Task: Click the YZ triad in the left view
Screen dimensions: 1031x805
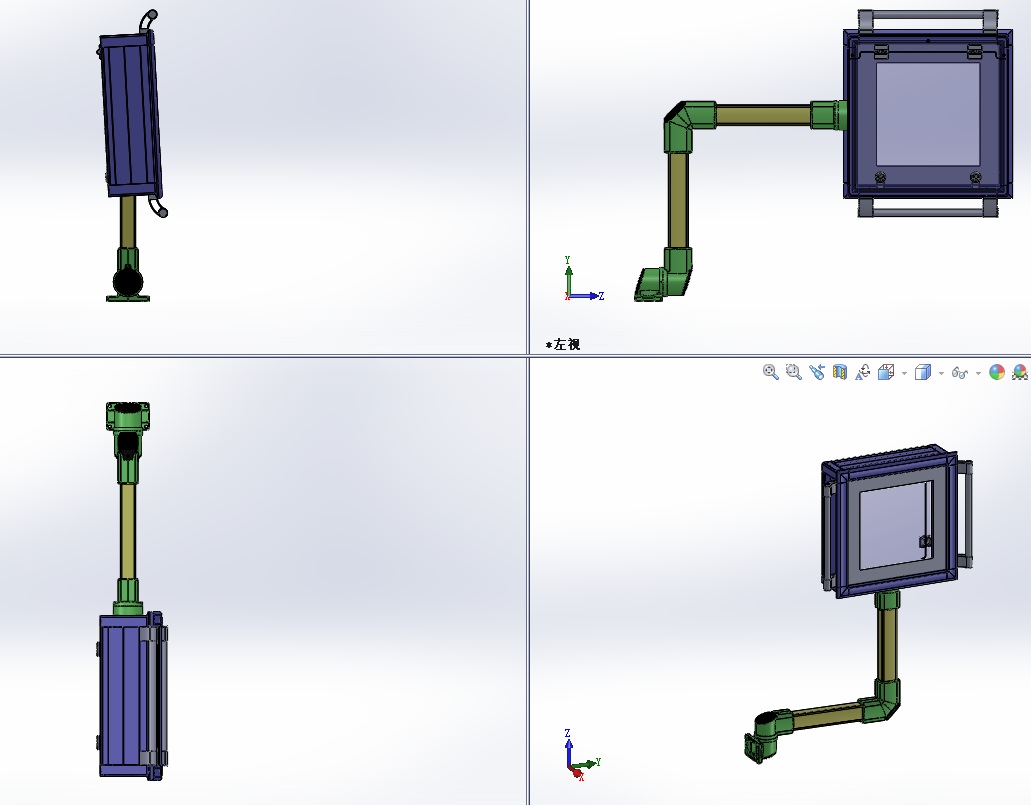Action: 584,280
